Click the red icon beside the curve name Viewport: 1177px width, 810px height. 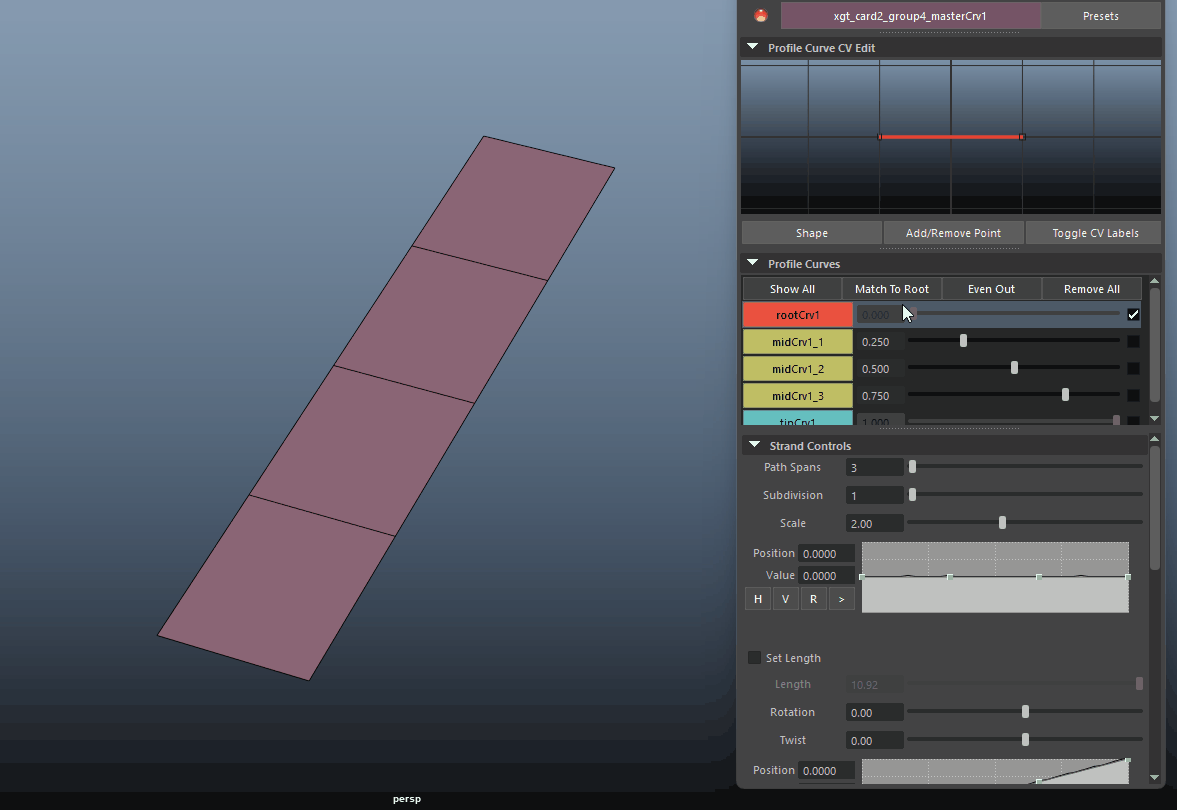pyautogui.click(x=761, y=16)
